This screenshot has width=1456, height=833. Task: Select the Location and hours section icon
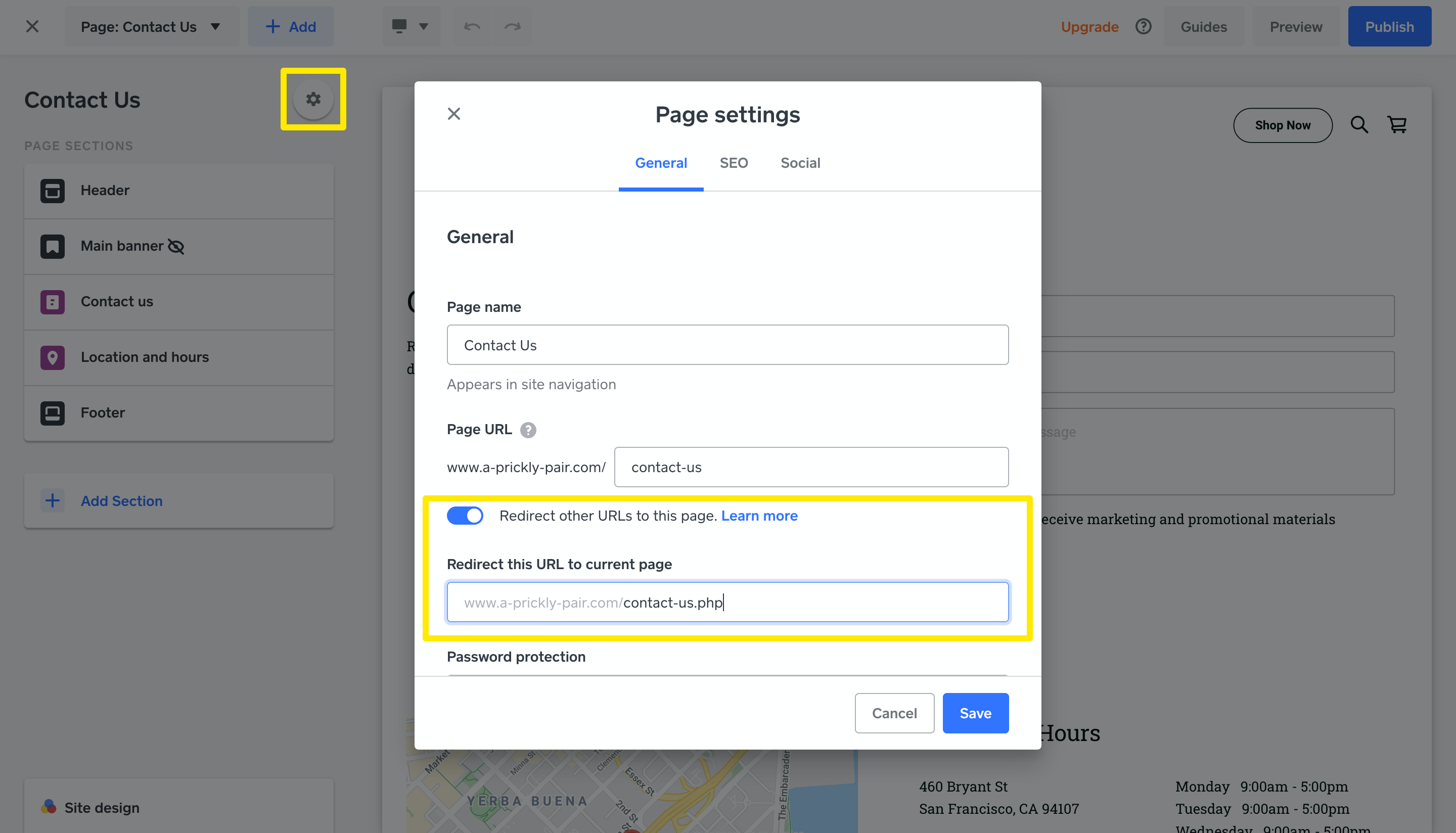[53, 357]
